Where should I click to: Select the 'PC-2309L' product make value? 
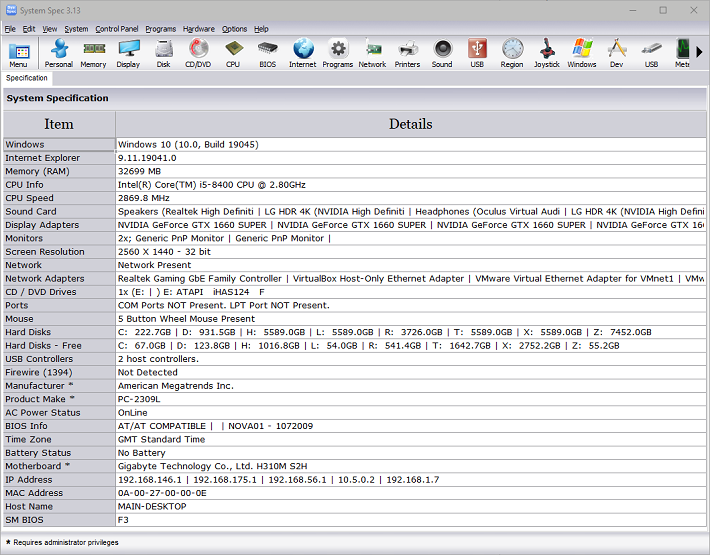click(x=139, y=399)
